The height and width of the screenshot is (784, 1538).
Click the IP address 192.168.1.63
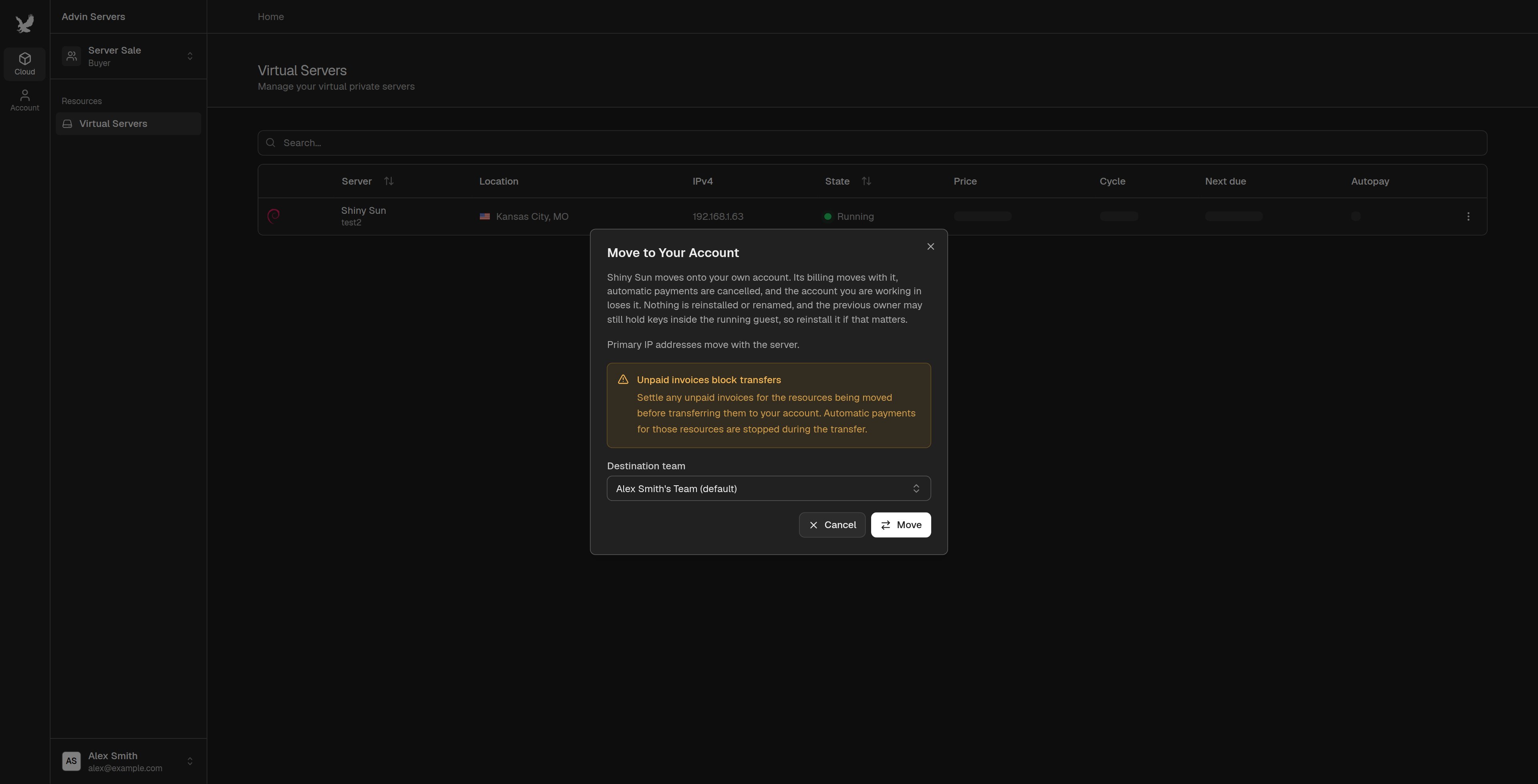(x=718, y=216)
